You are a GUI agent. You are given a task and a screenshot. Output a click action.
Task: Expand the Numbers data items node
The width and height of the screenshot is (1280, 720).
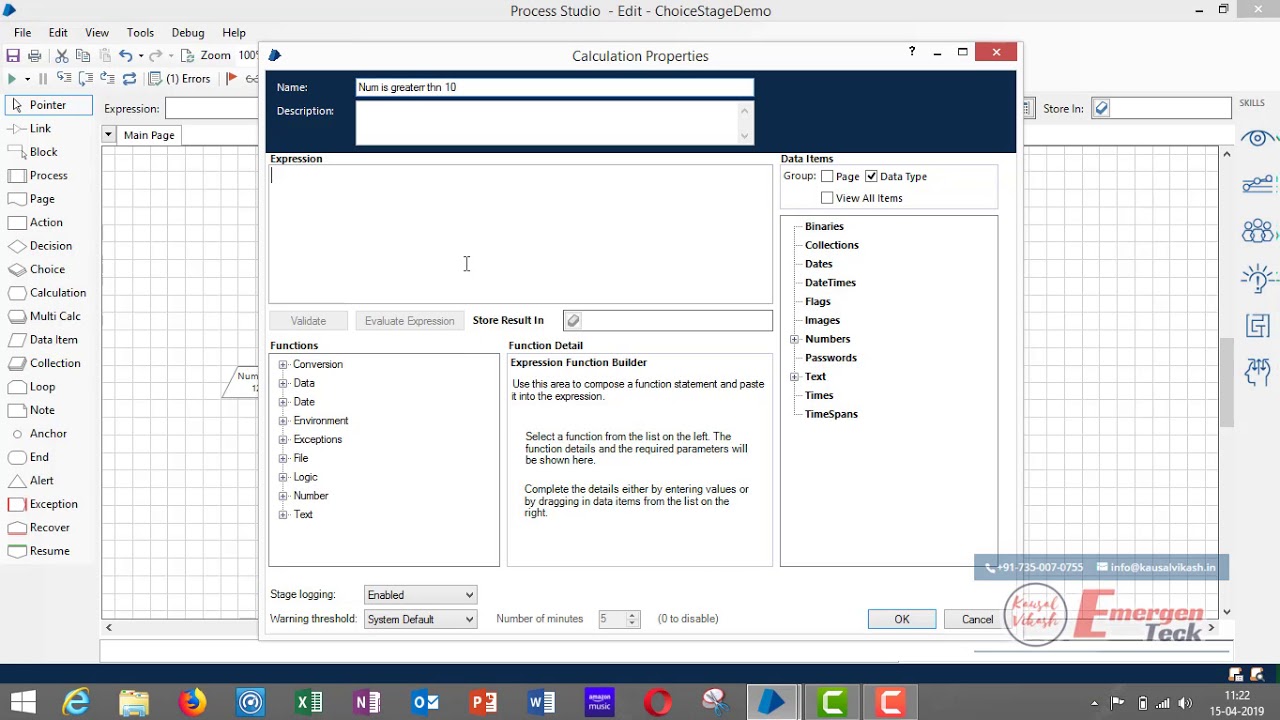[x=795, y=339]
